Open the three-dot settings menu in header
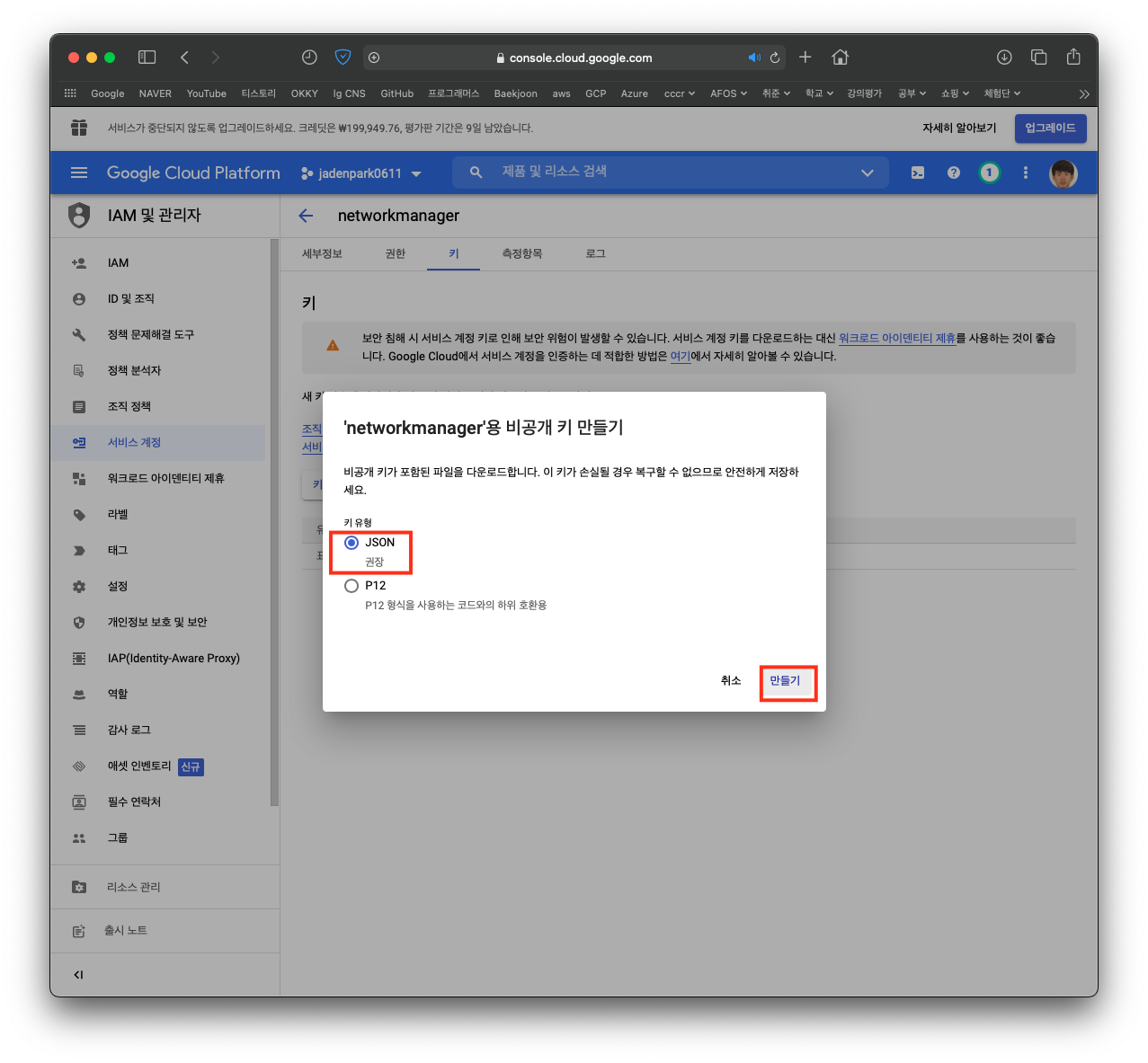This screenshot has height=1063, width=1148. pyautogui.click(x=1026, y=173)
